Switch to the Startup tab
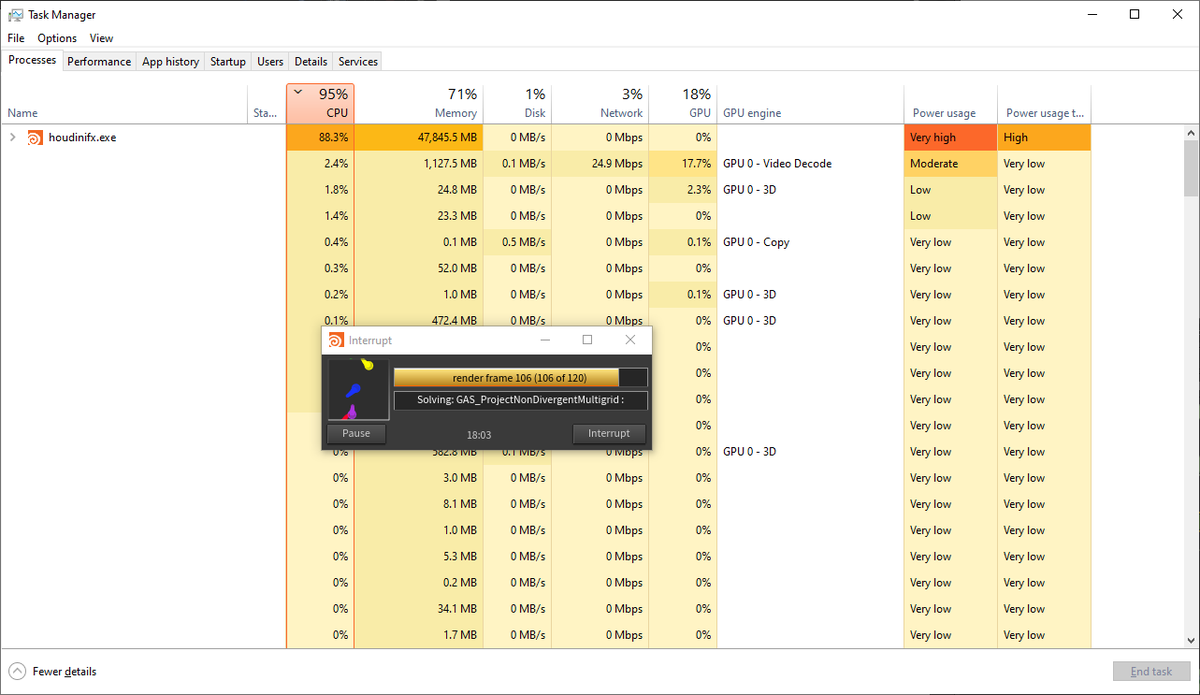 tap(228, 62)
